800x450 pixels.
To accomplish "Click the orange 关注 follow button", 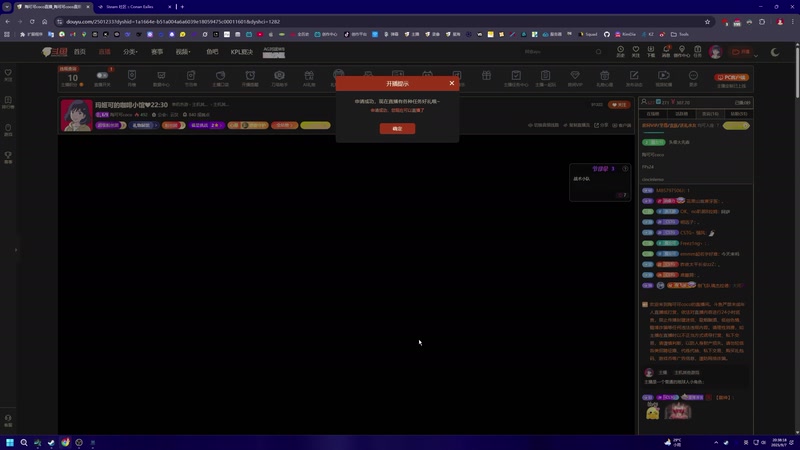I will pyautogui.click(x=619, y=105).
